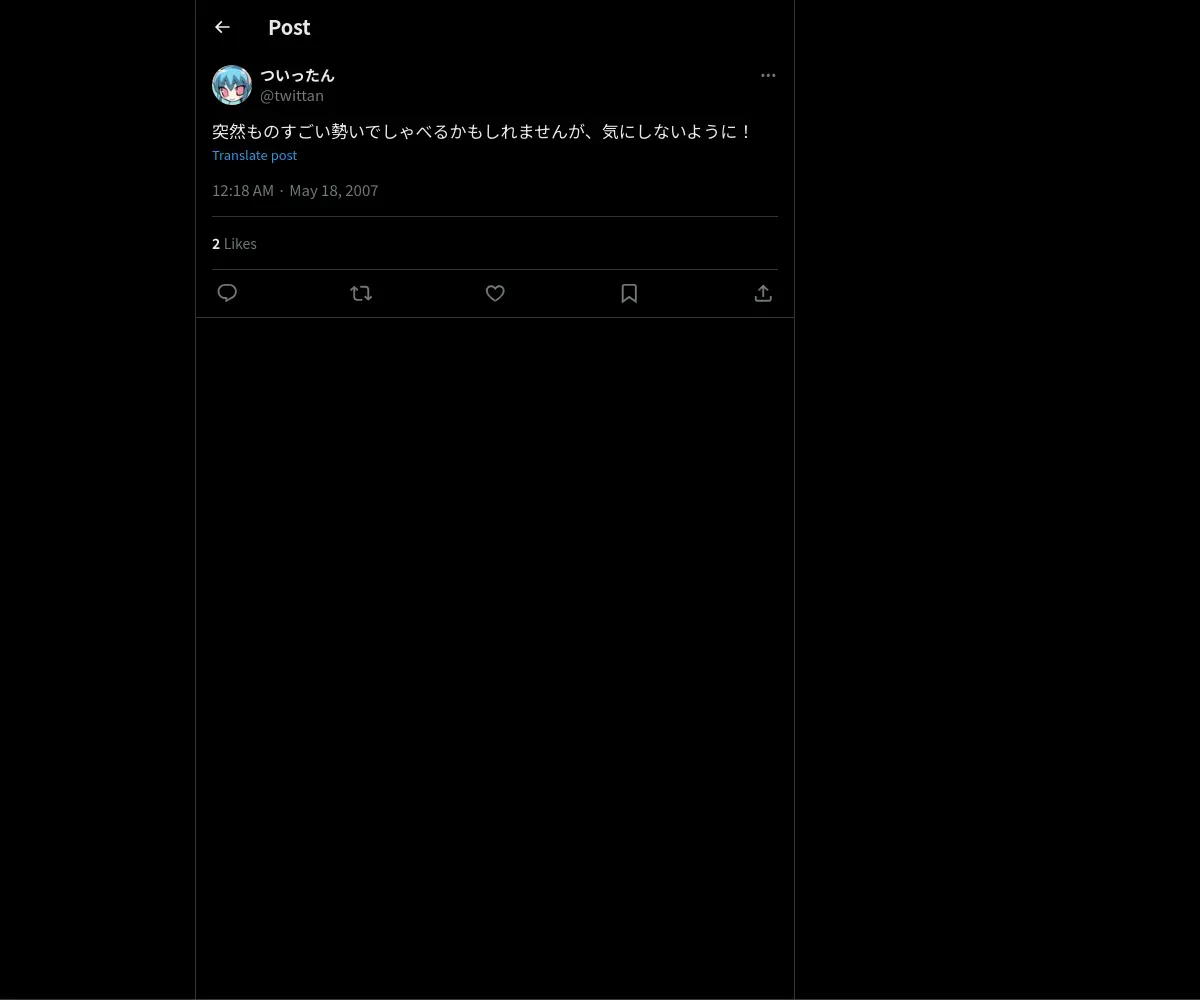Open the blue-haired profile avatar
The height and width of the screenshot is (1000, 1200).
coord(232,85)
